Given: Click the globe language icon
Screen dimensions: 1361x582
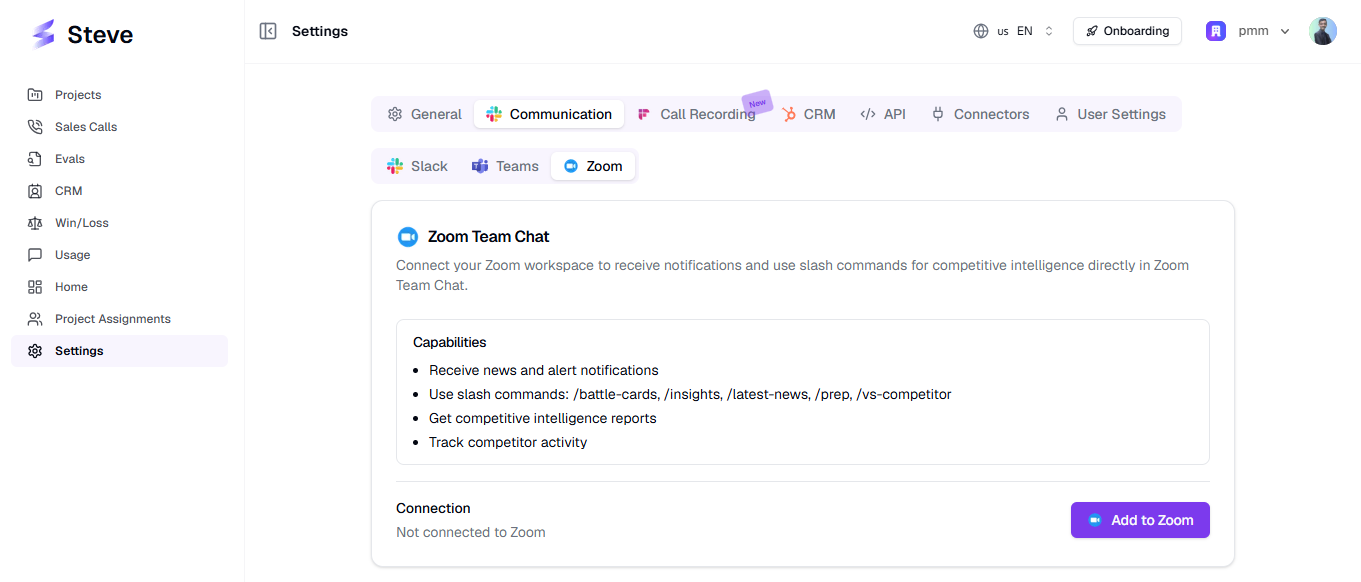Looking at the screenshot, I should click(981, 31).
